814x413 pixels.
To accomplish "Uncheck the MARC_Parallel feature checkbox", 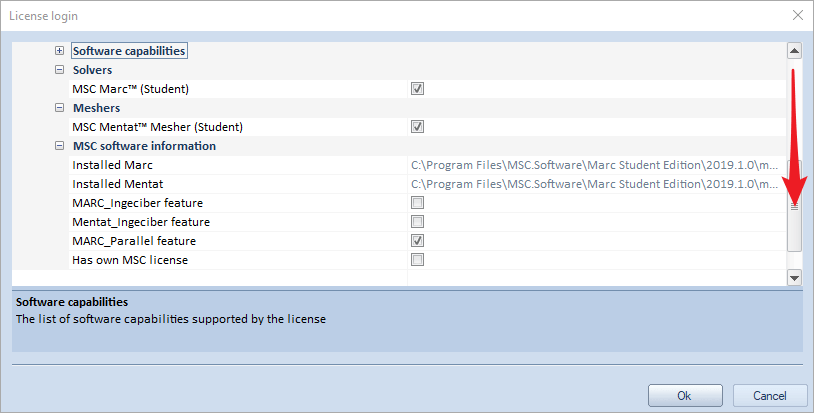I will pos(418,241).
